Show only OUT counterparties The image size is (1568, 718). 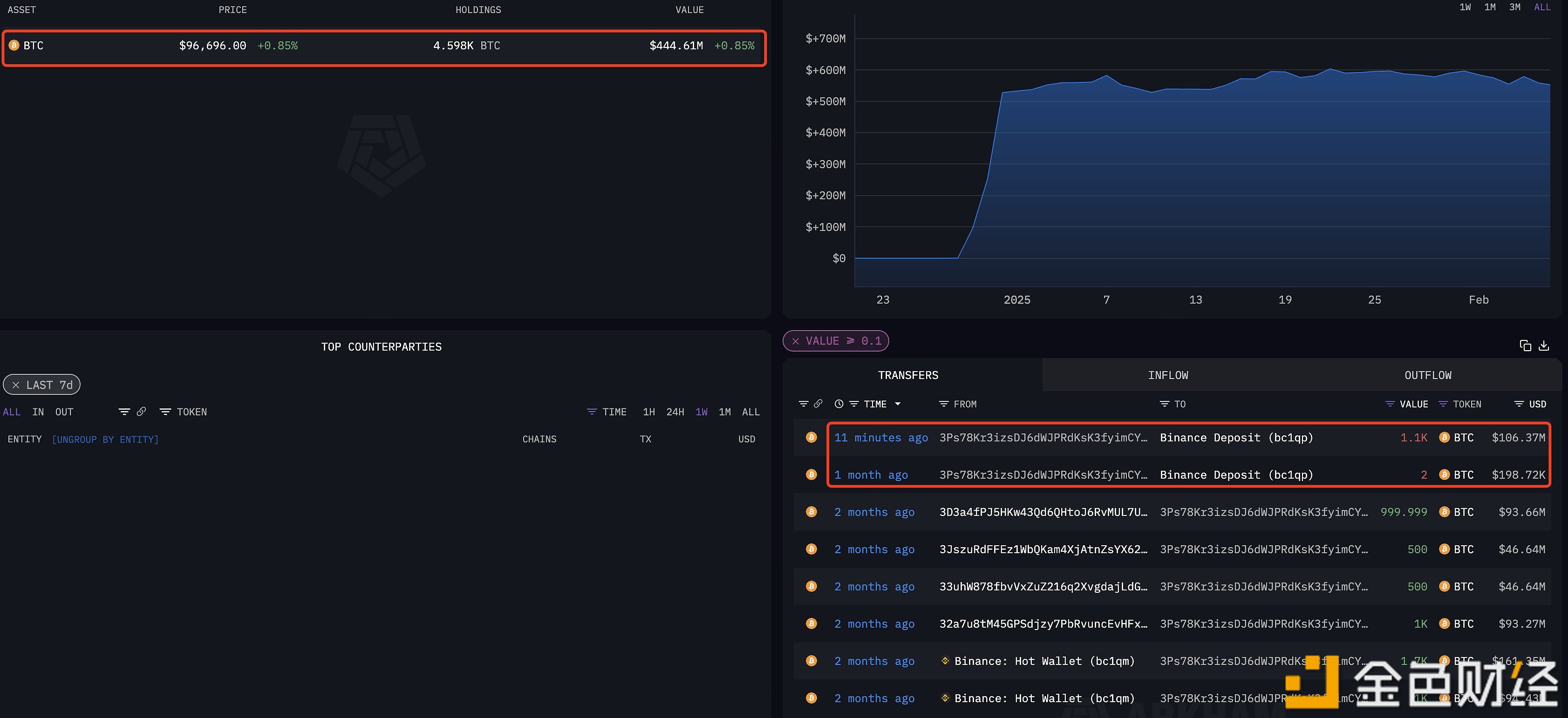64,412
